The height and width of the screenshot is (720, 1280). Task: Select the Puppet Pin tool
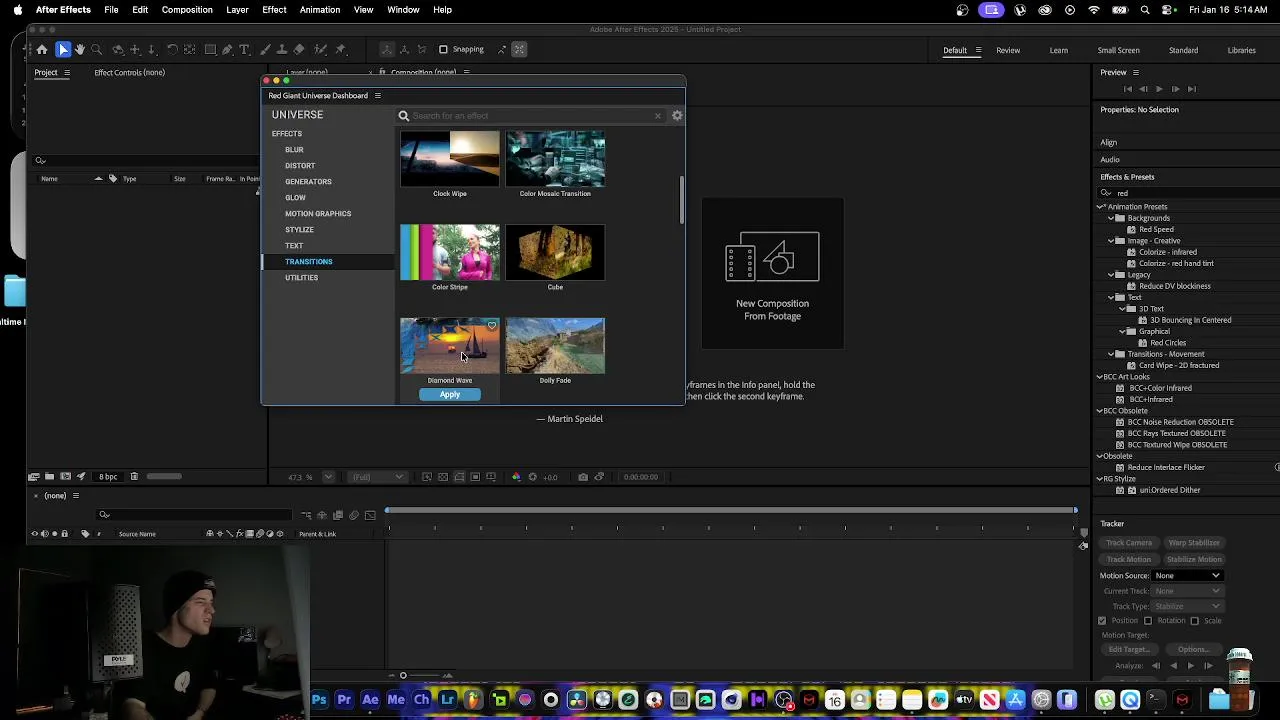340,50
